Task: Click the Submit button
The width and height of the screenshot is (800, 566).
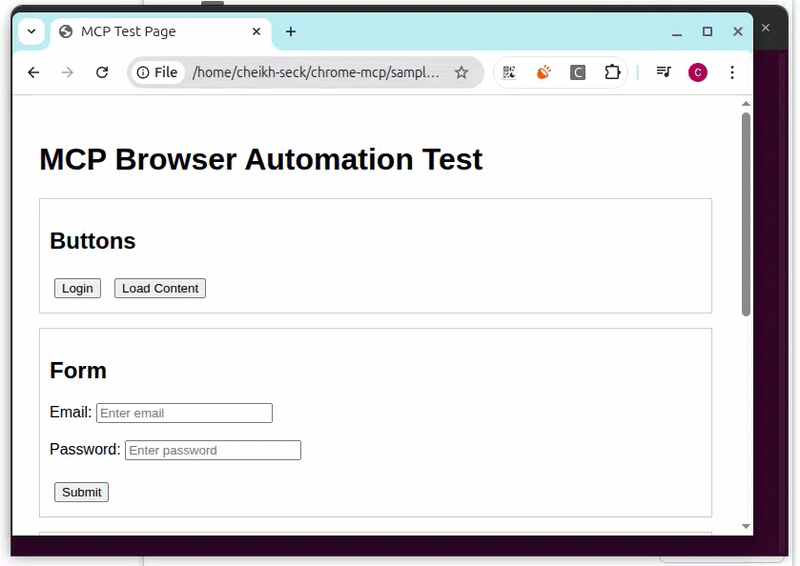Action: [82, 492]
